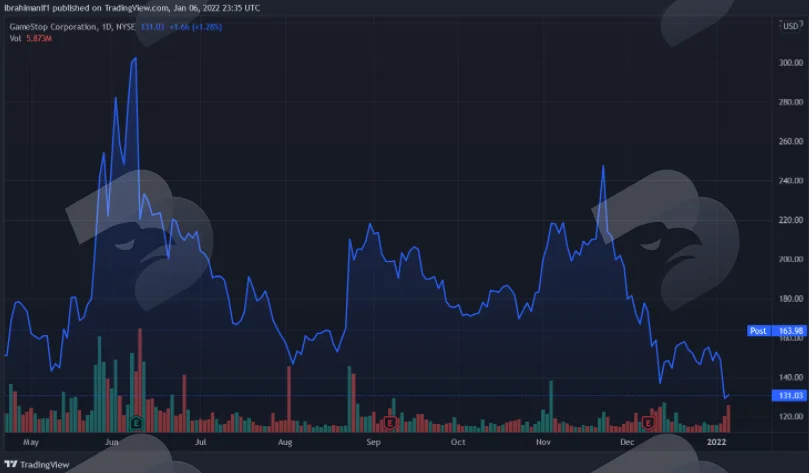Click the red earnings marker near Sep
Viewport: 809px width, 473px height.
pos(390,423)
